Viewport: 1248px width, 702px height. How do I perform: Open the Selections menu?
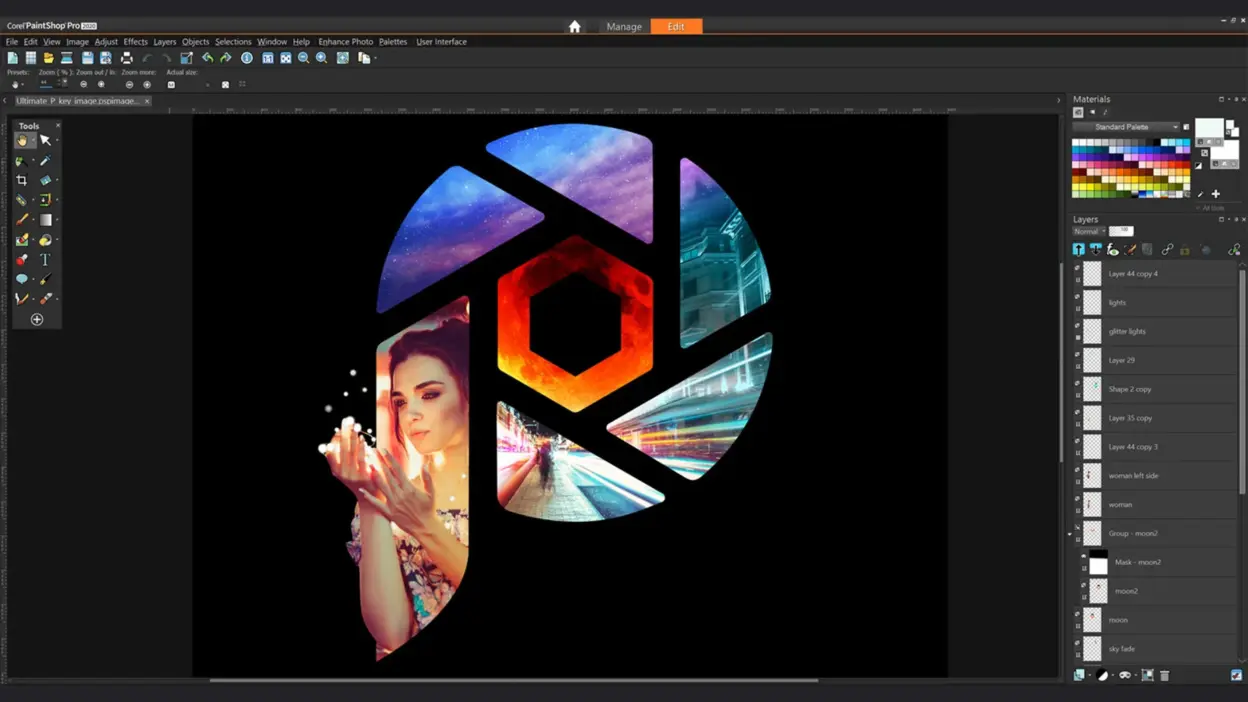pos(233,42)
